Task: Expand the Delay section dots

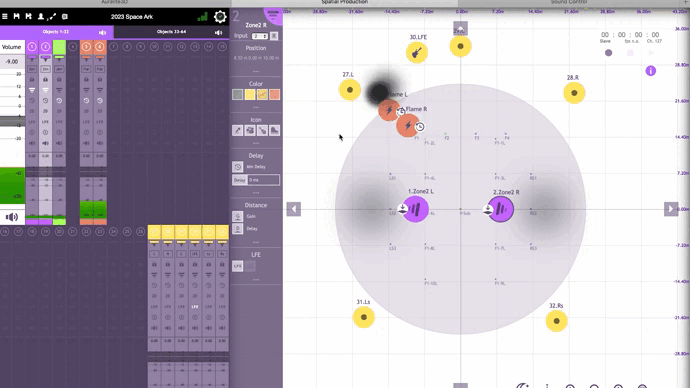Action: [256, 193]
